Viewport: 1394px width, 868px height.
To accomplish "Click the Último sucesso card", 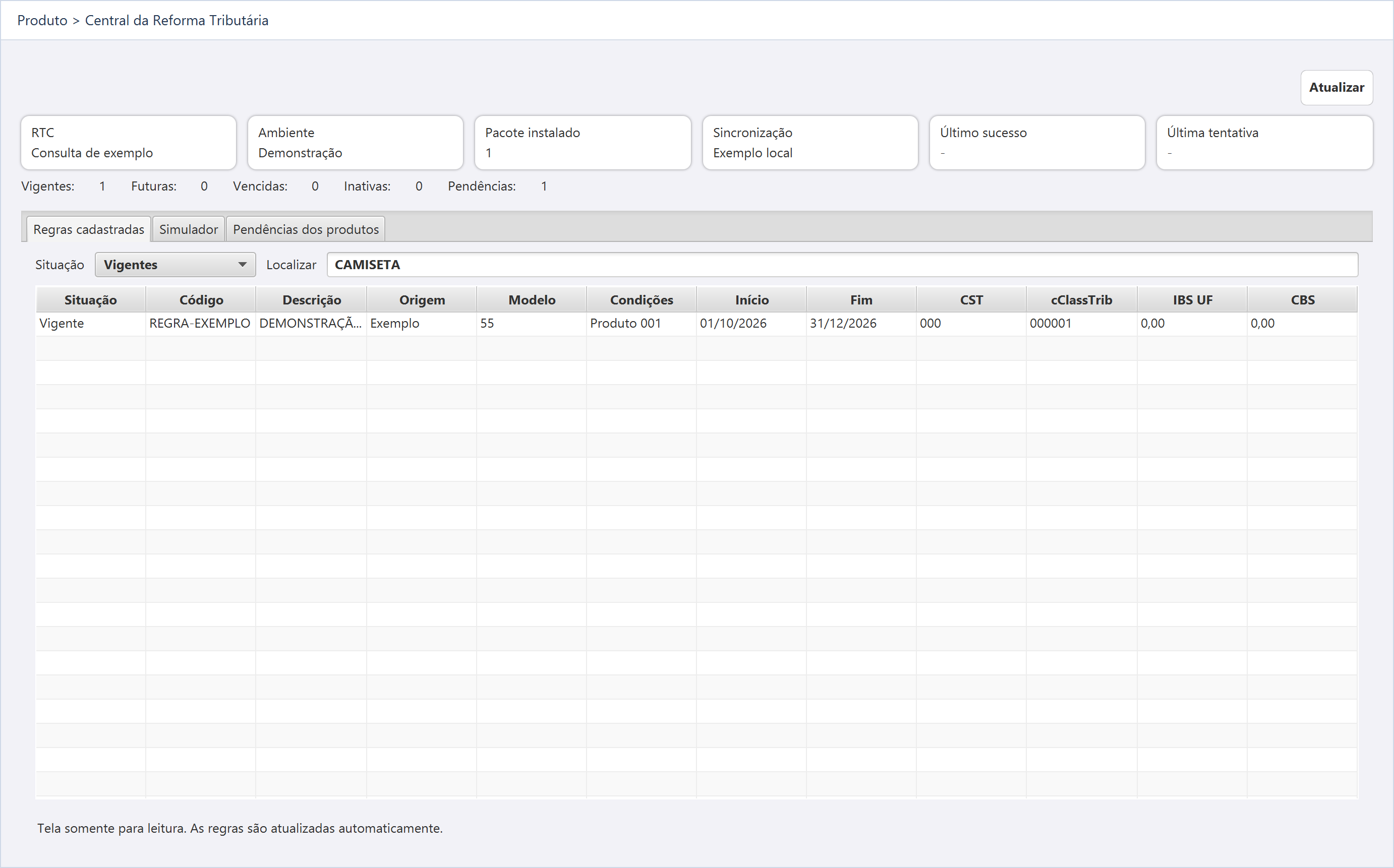I will click(x=1037, y=142).
